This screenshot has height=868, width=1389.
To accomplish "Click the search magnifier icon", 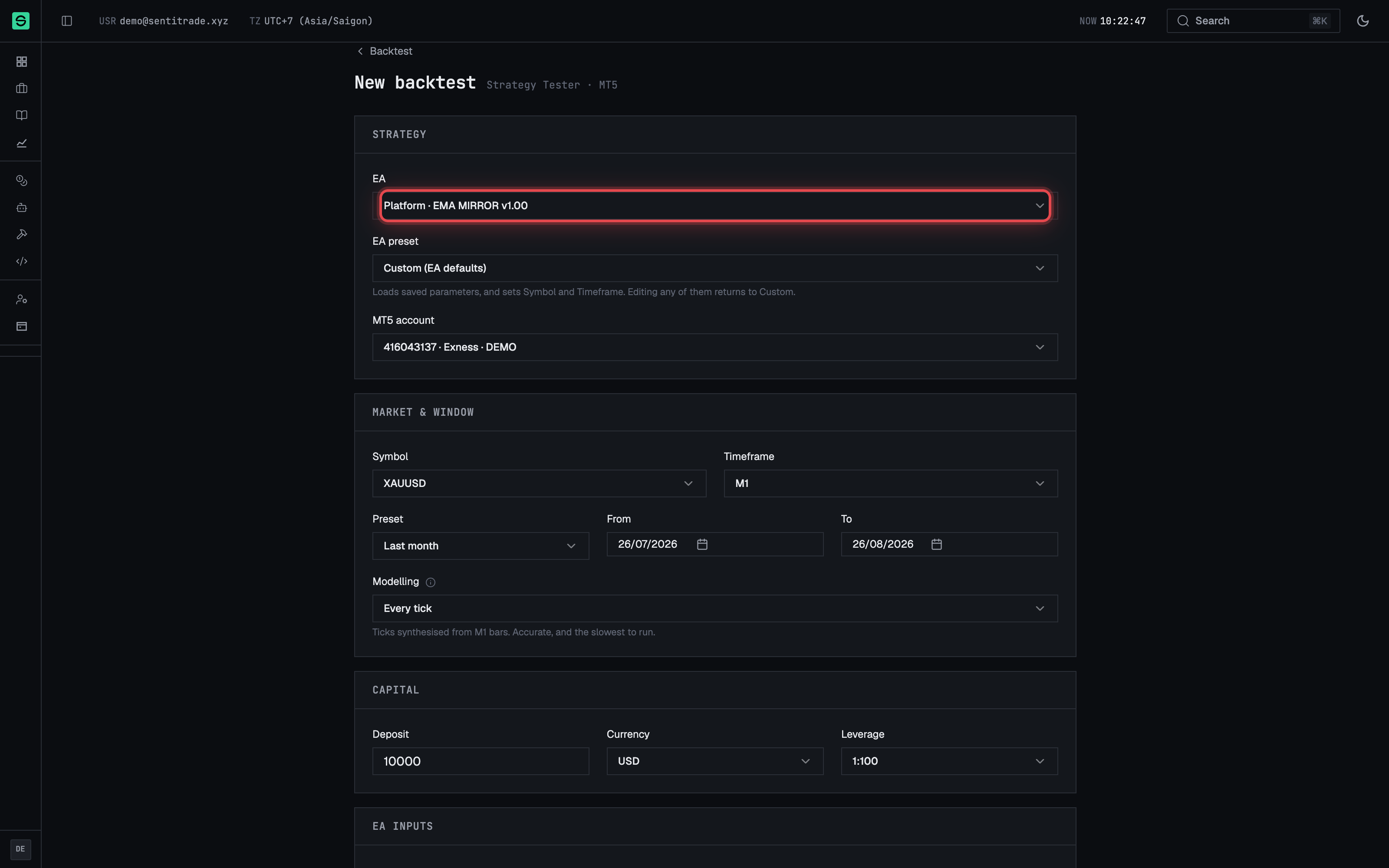I will point(1183,21).
